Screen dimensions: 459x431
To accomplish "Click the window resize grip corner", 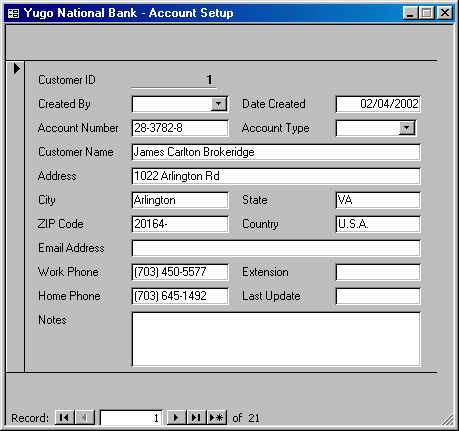I will click(x=447, y=419).
